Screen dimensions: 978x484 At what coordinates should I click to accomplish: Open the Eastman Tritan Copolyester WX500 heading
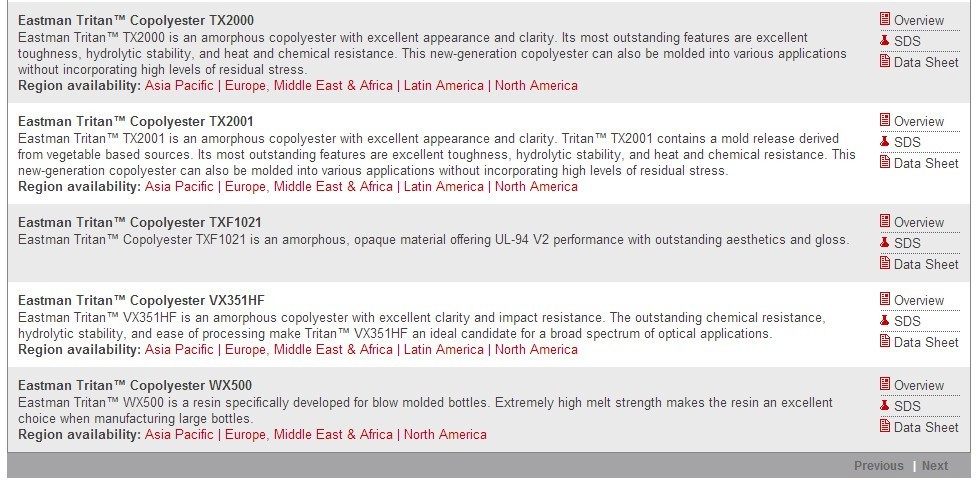pos(135,385)
